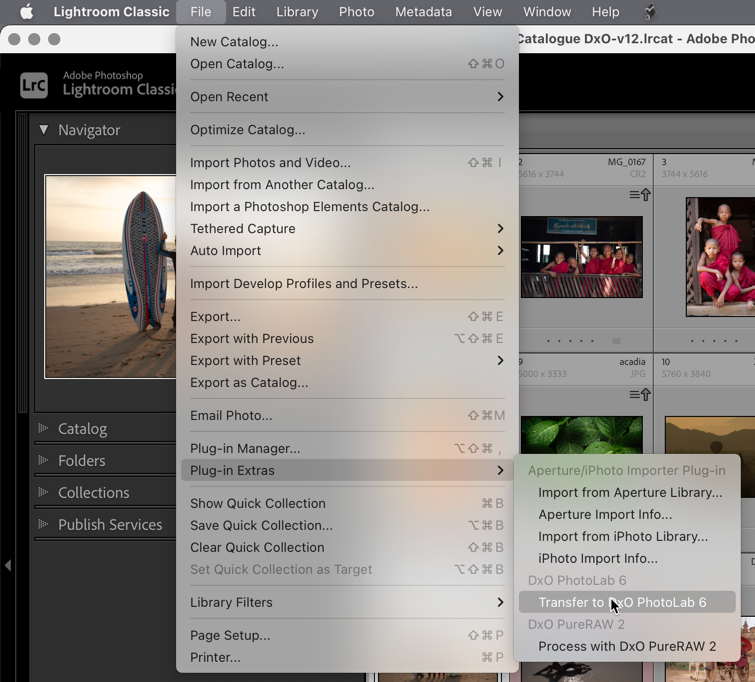This screenshot has width=755, height=682.
Task: Select Aperture Import Info
Action: coord(627,515)
